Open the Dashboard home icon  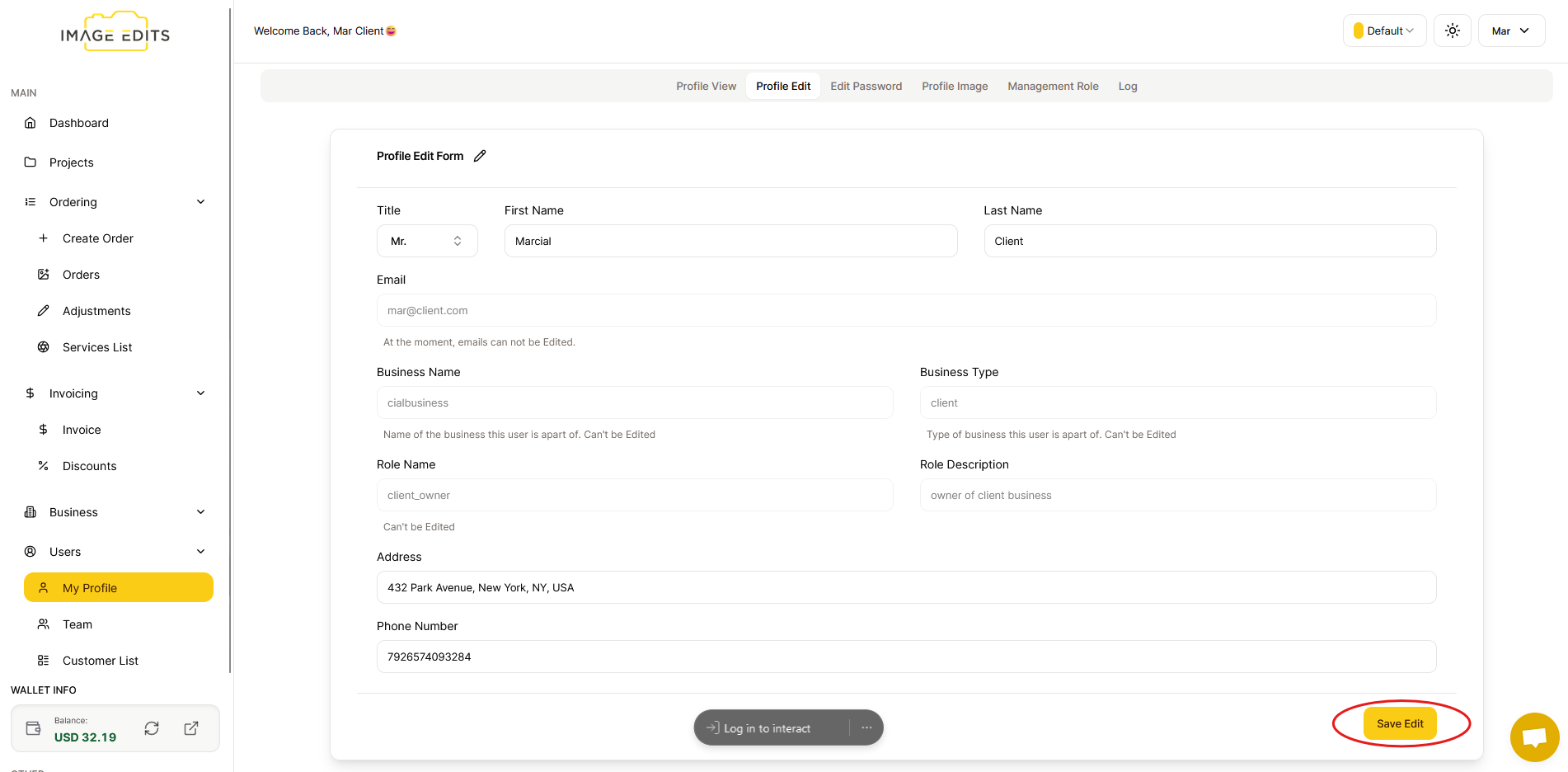tap(31, 123)
